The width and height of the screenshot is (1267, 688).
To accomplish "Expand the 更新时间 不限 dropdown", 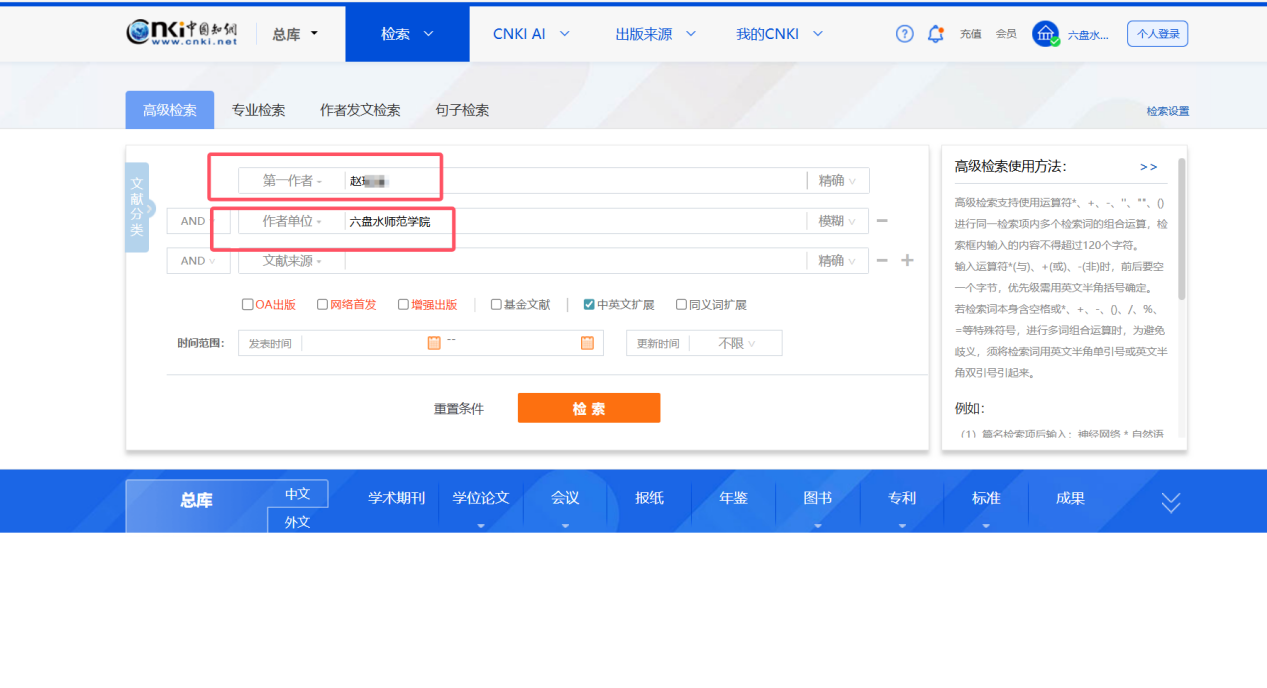I will coord(736,344).
